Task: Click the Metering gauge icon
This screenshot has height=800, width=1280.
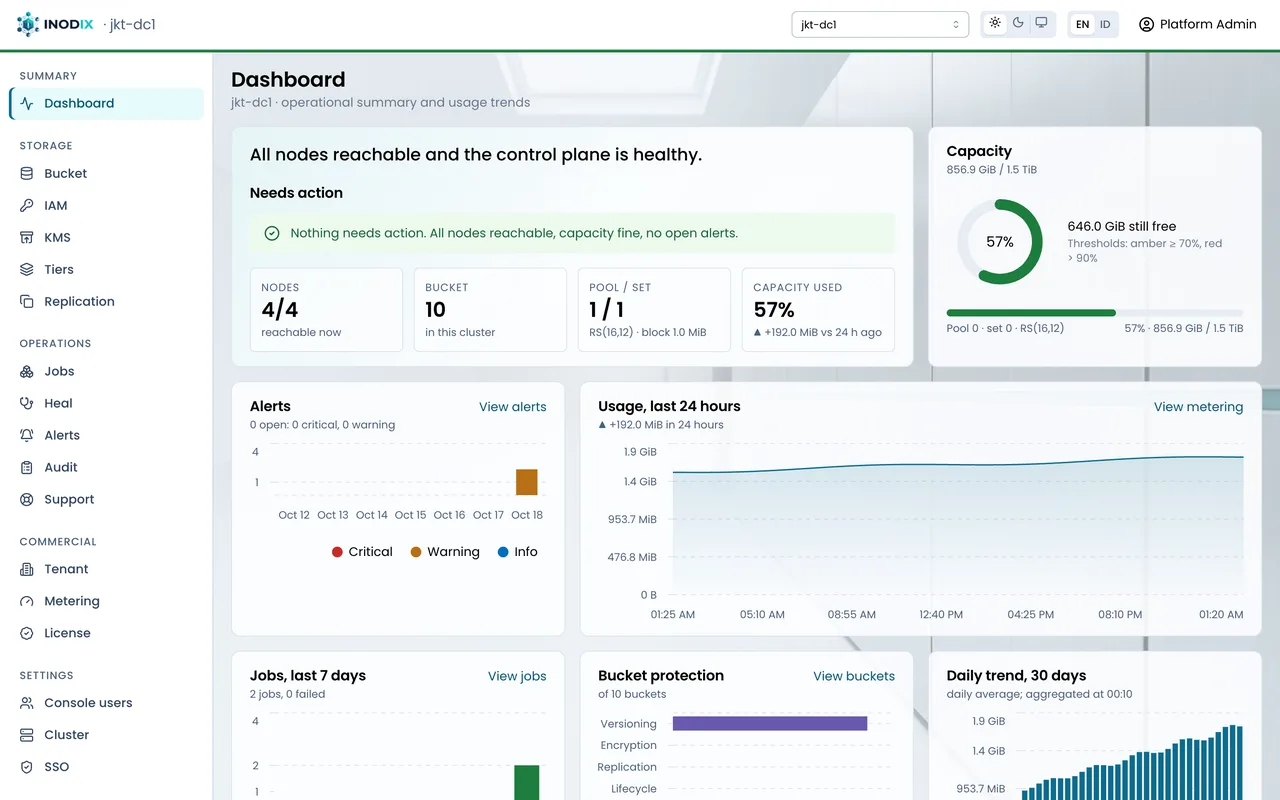Action: (27, 601)
